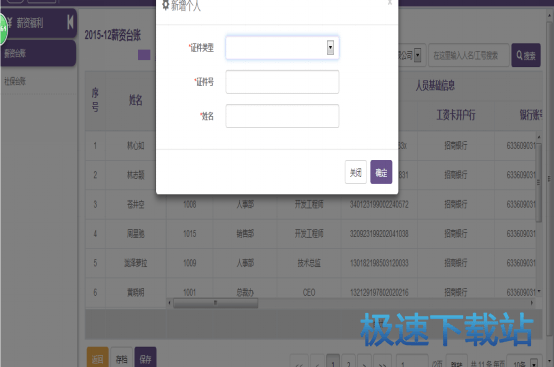
Task: Click the purple 保存 save button
Action: (145, 357)
